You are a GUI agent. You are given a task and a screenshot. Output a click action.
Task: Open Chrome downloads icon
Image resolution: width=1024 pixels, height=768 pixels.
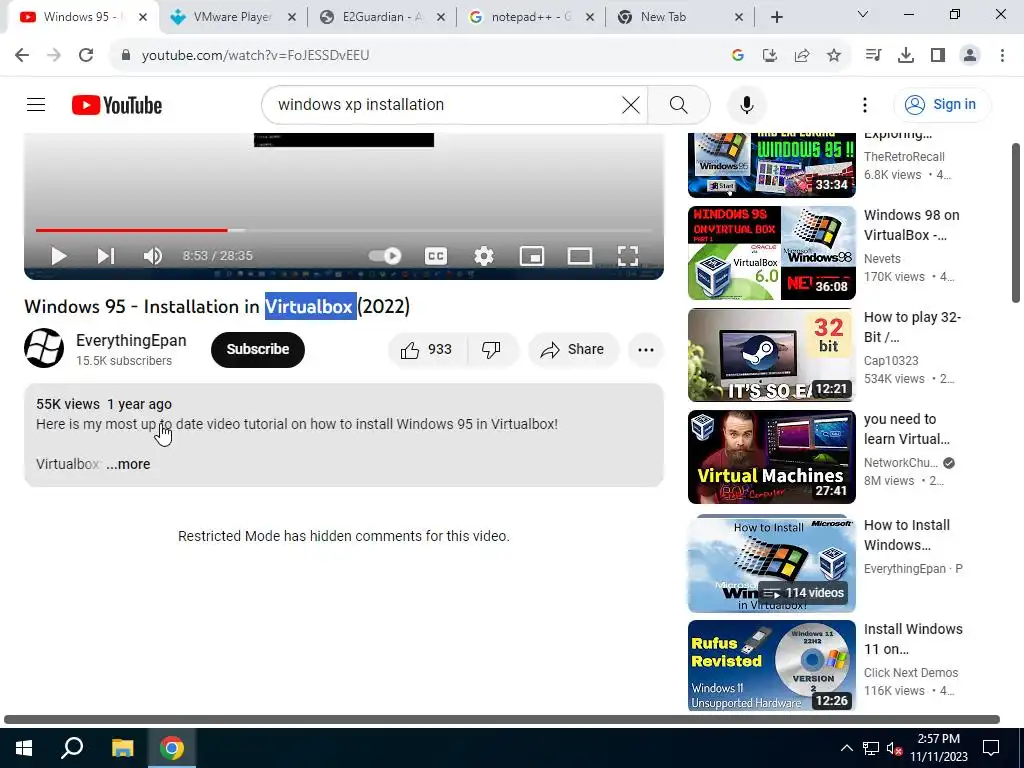point(905,56)
